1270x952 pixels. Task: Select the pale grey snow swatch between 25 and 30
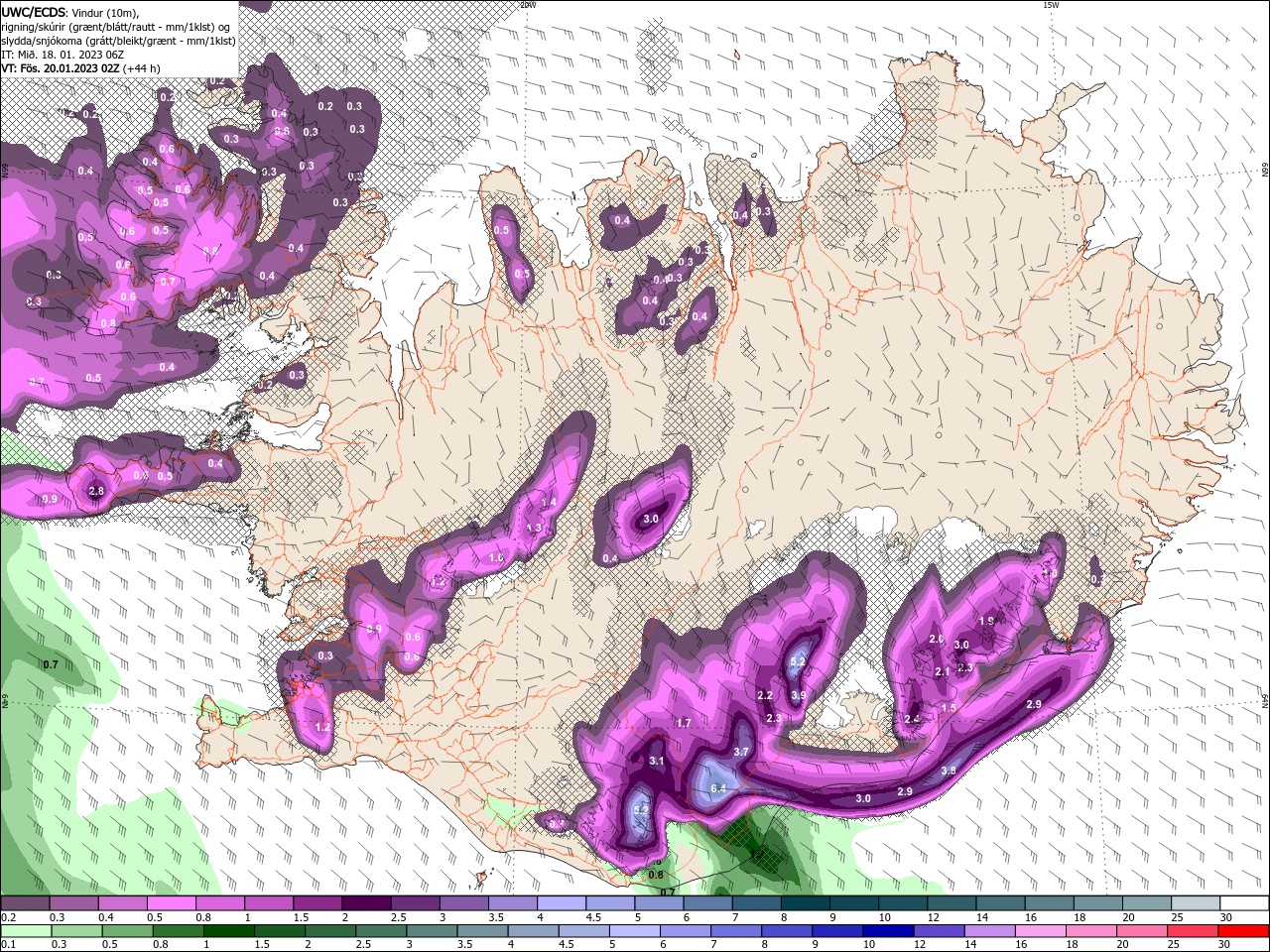pyautogui.click(x=1196, y=903)
